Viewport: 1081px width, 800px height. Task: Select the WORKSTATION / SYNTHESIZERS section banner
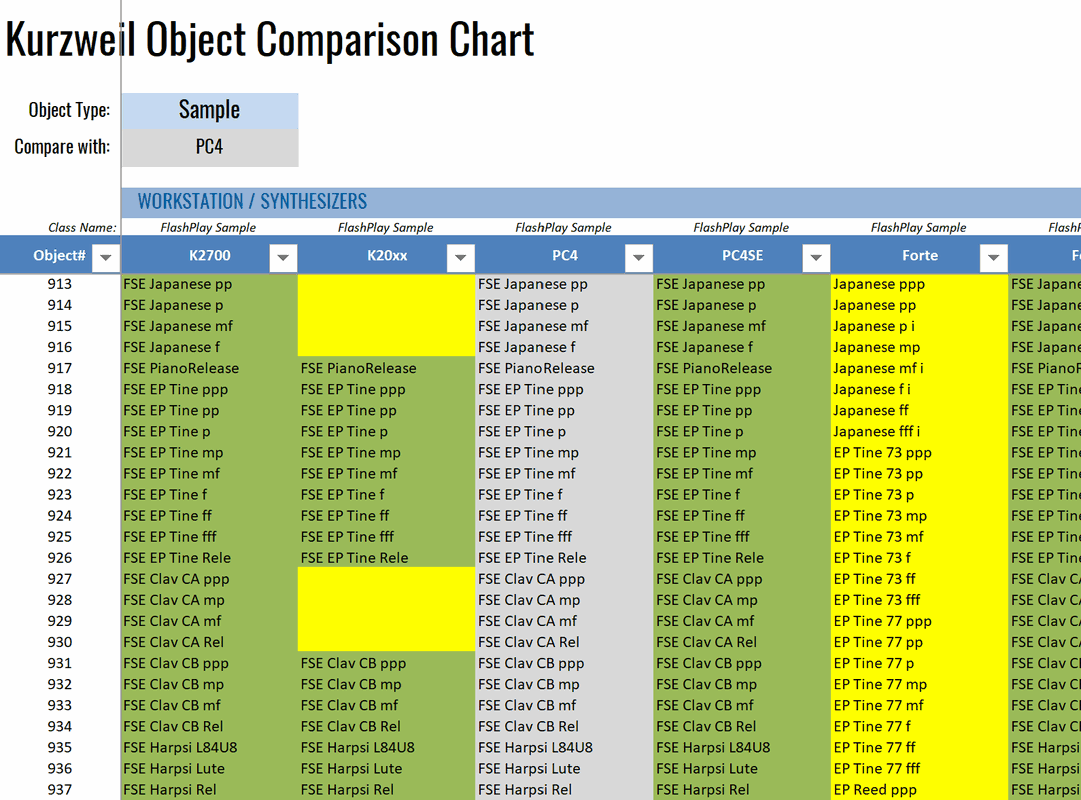tap(601, 201)
